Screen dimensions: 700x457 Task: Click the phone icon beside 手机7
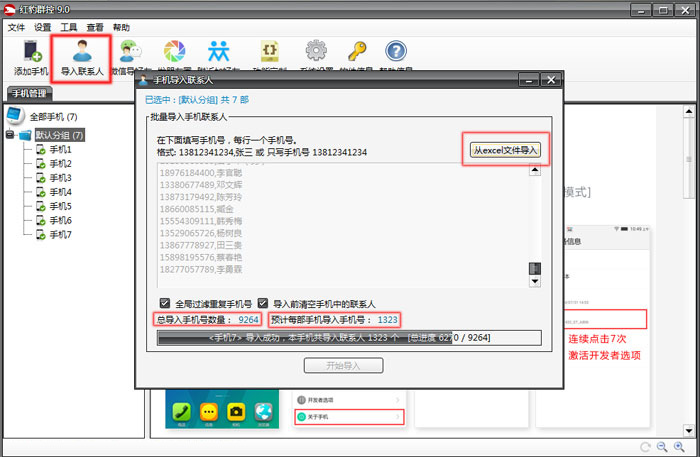pos(41,235)
